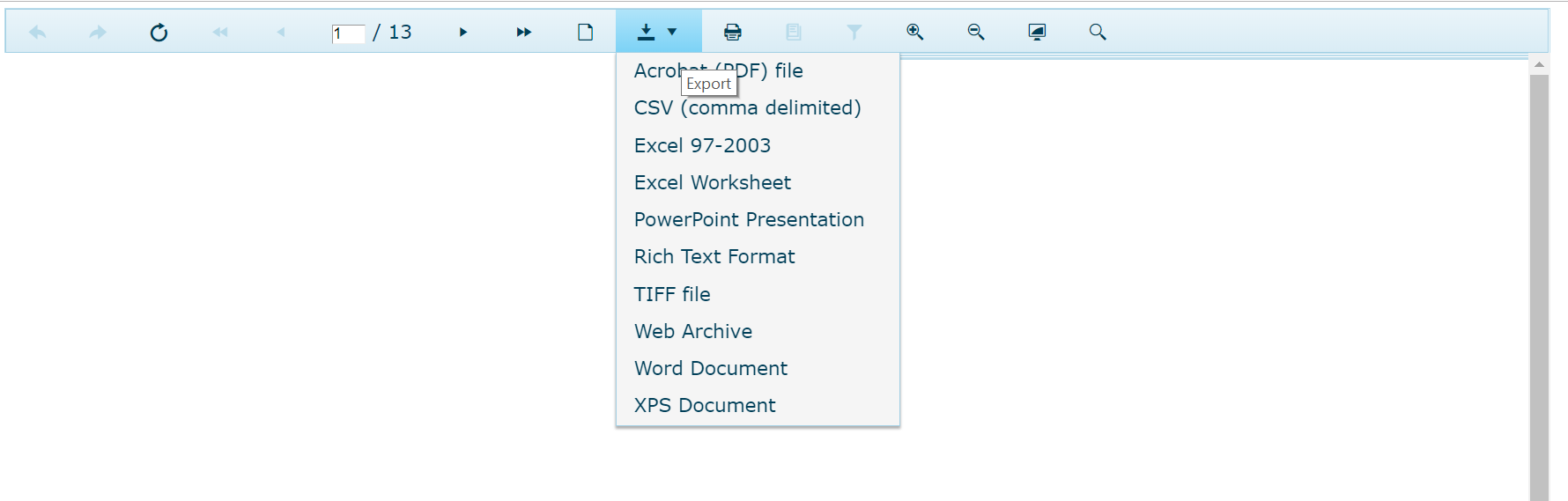The image size is (1568, 501).
Task: Click the page setup icon
Action: (x=585, y=33)
